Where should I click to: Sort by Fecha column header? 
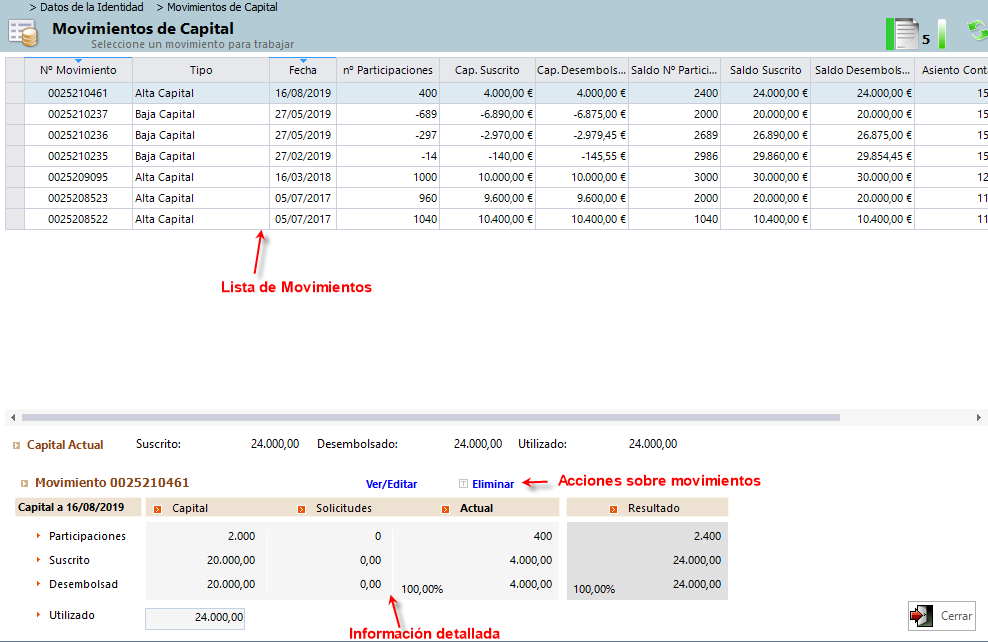[303, 70]
